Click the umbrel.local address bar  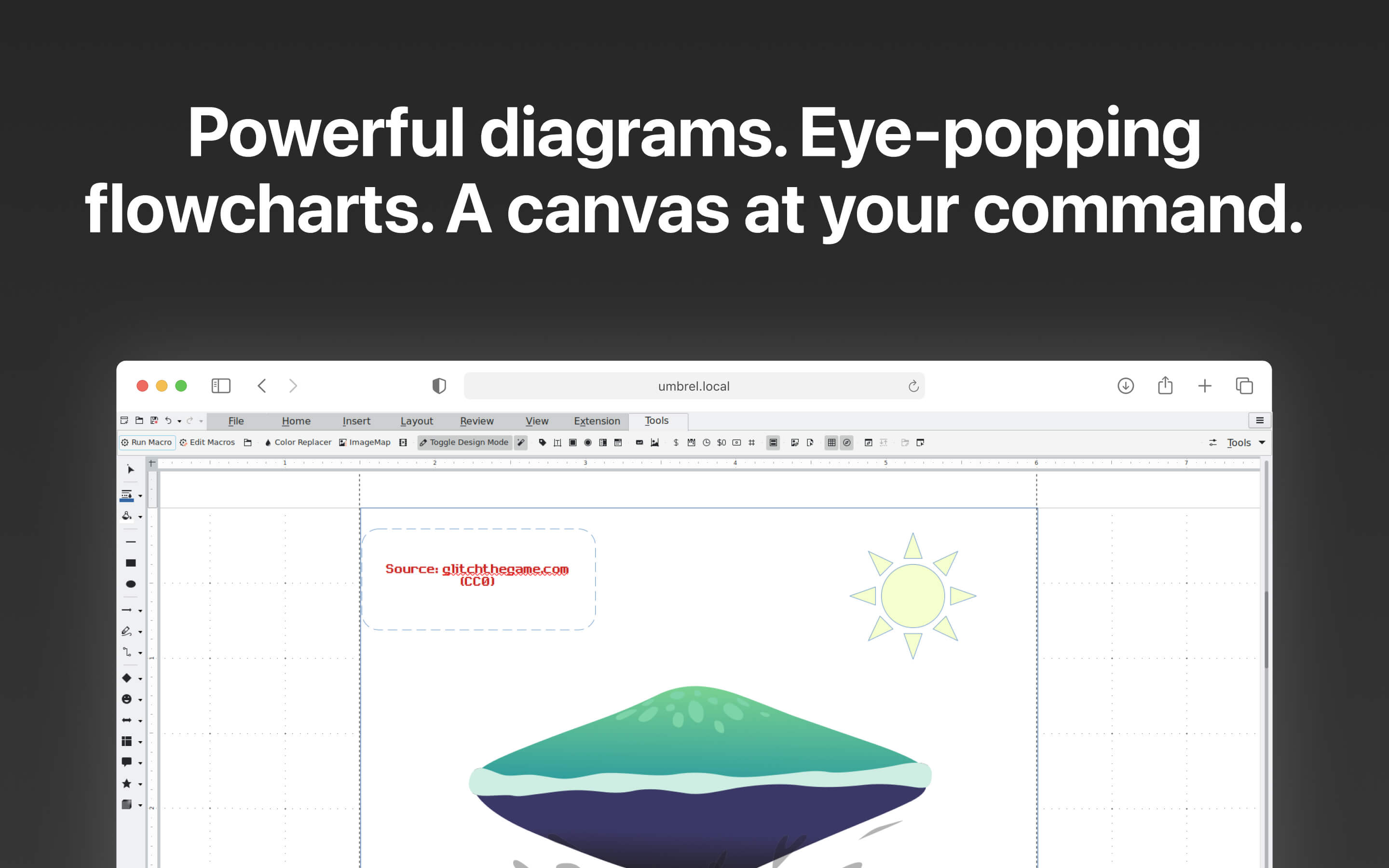(x=694, y=386)
